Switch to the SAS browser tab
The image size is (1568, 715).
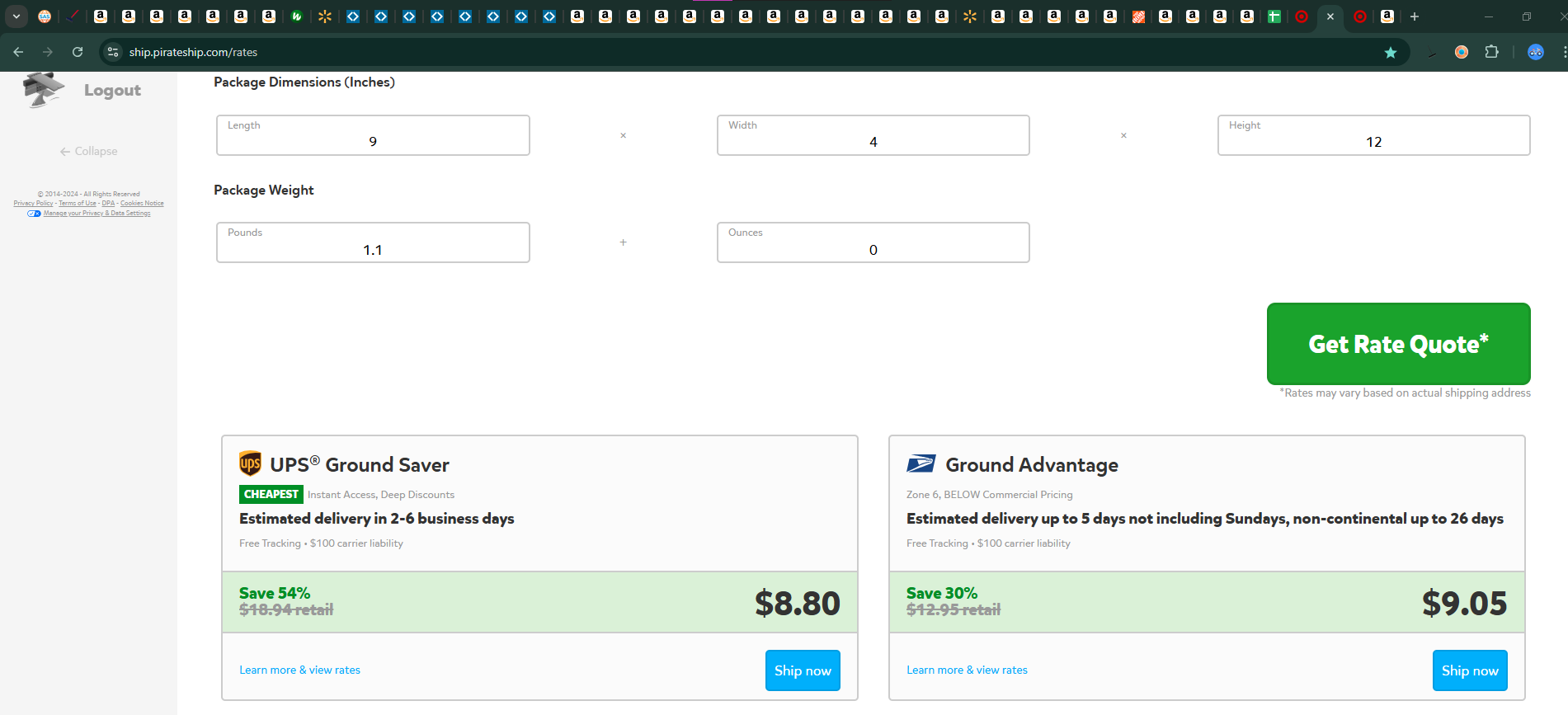(45, 16)
